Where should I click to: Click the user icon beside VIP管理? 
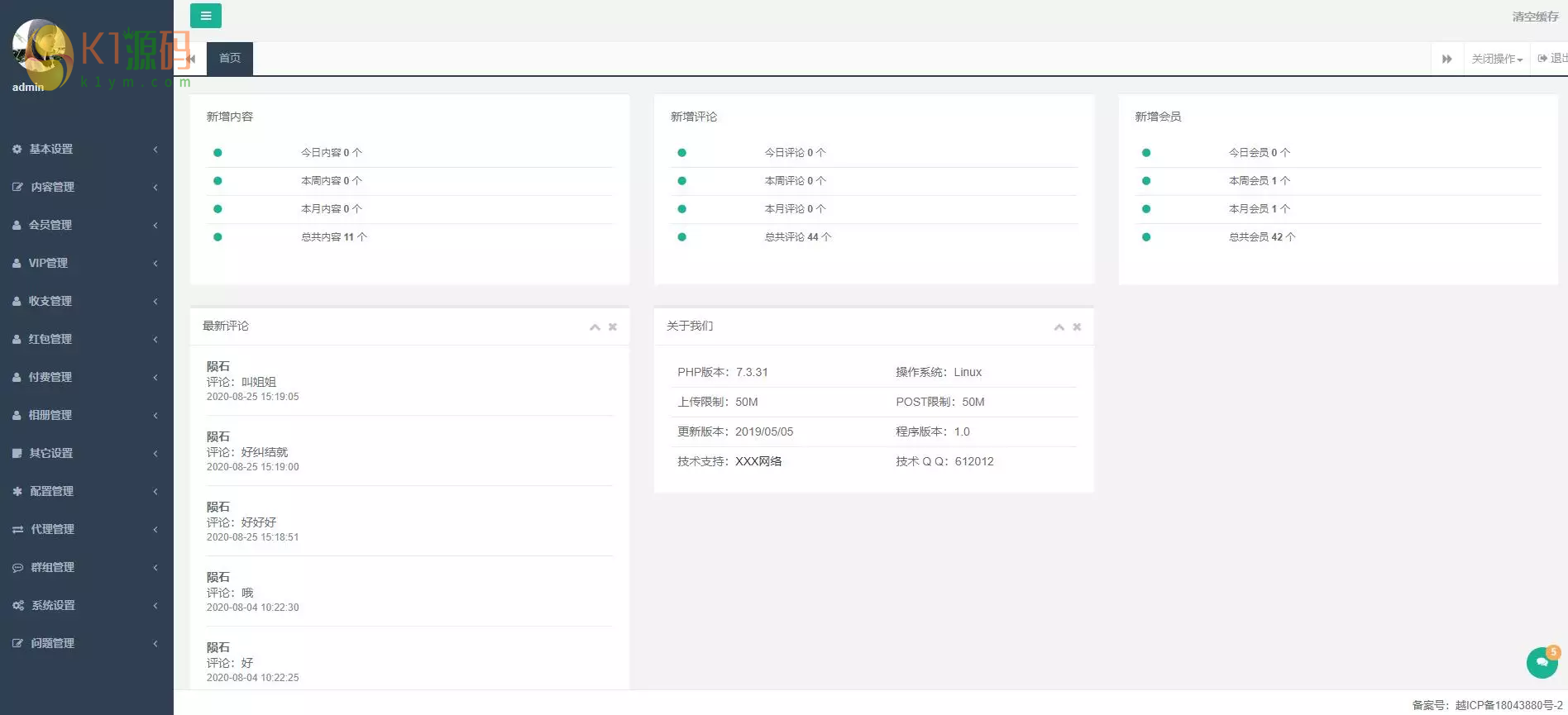click(17, 263)
